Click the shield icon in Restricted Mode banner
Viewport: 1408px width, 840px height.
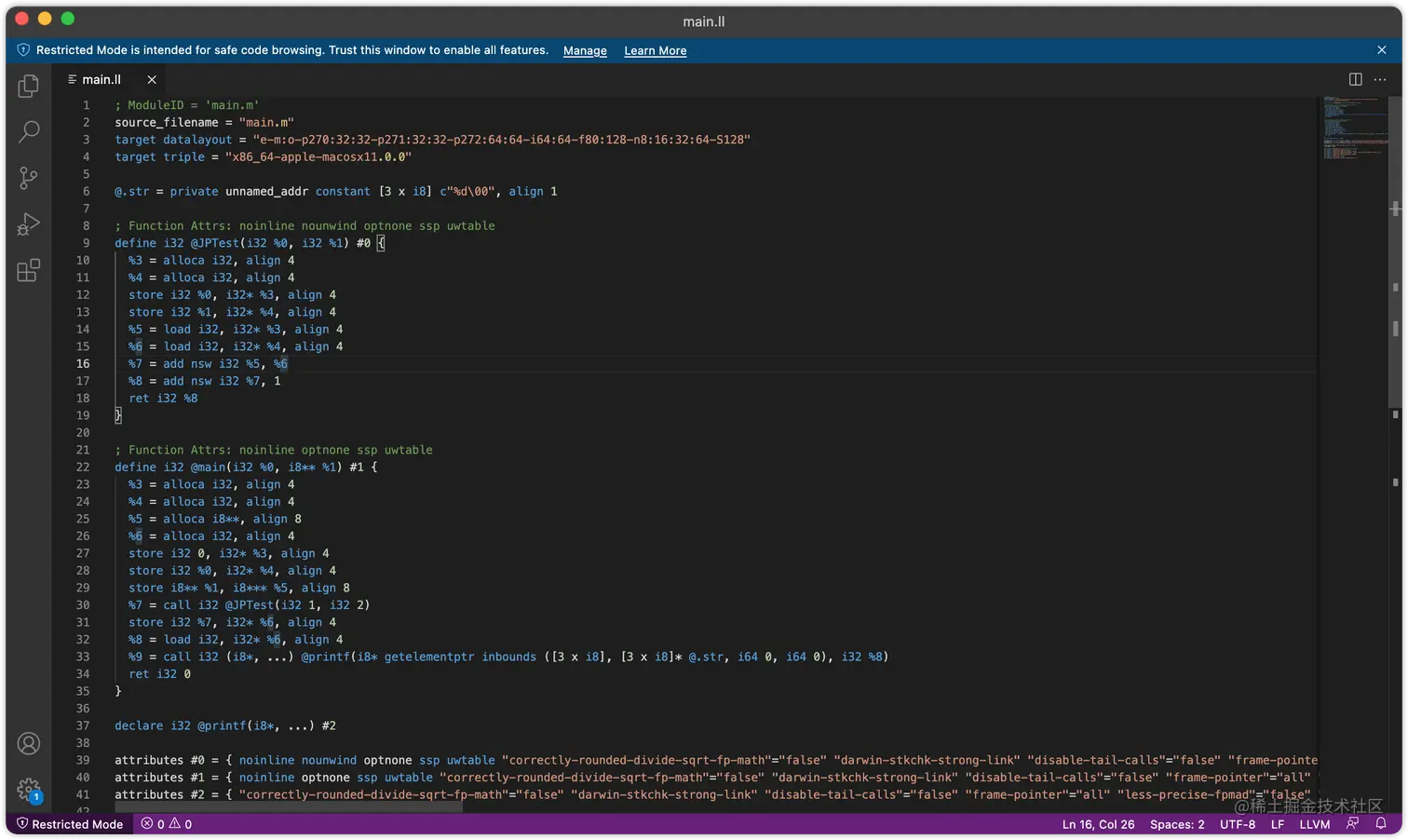(x=23, y=50)
